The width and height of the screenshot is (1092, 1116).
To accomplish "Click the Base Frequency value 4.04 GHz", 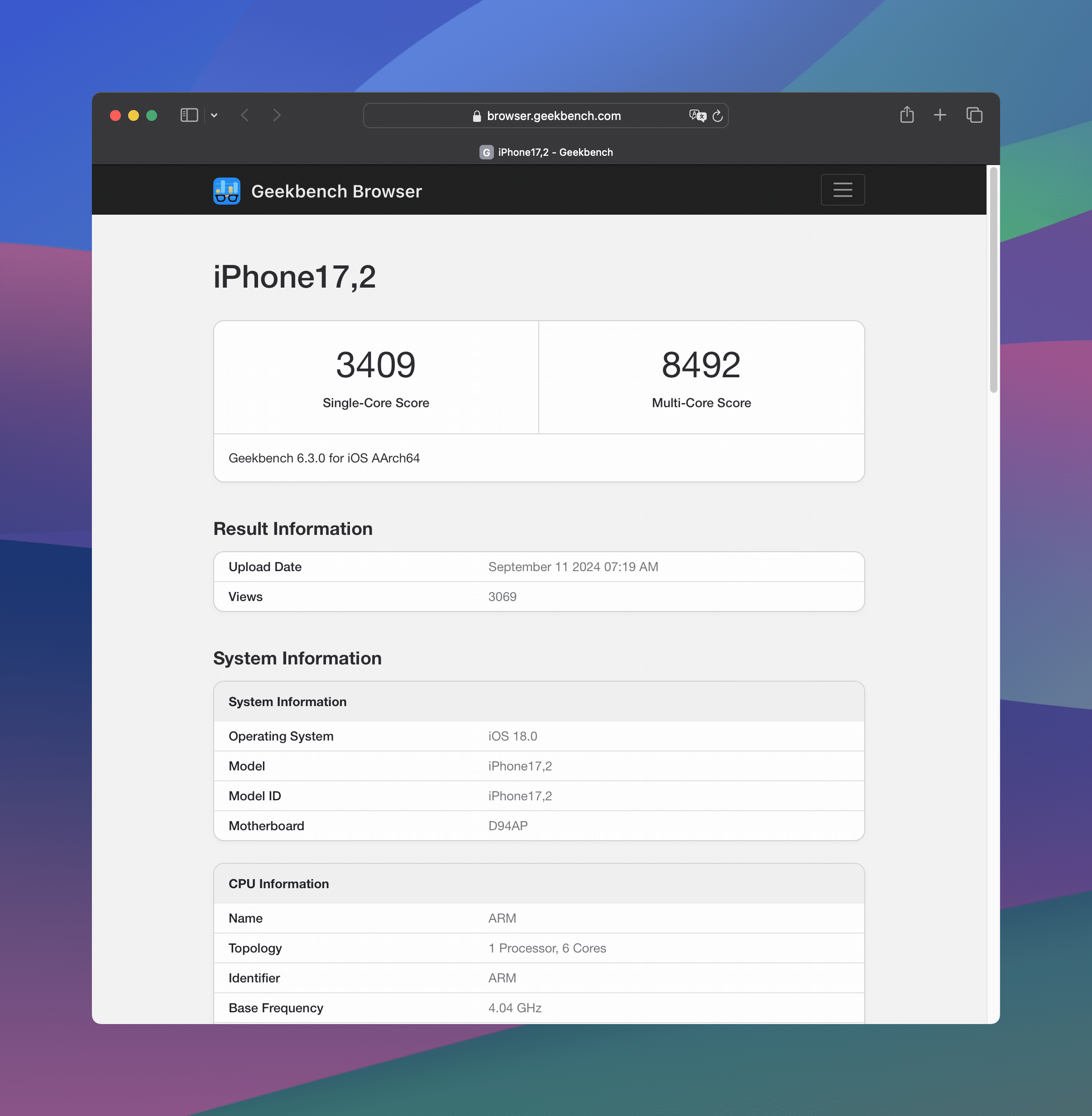I will coord(515,1008).
